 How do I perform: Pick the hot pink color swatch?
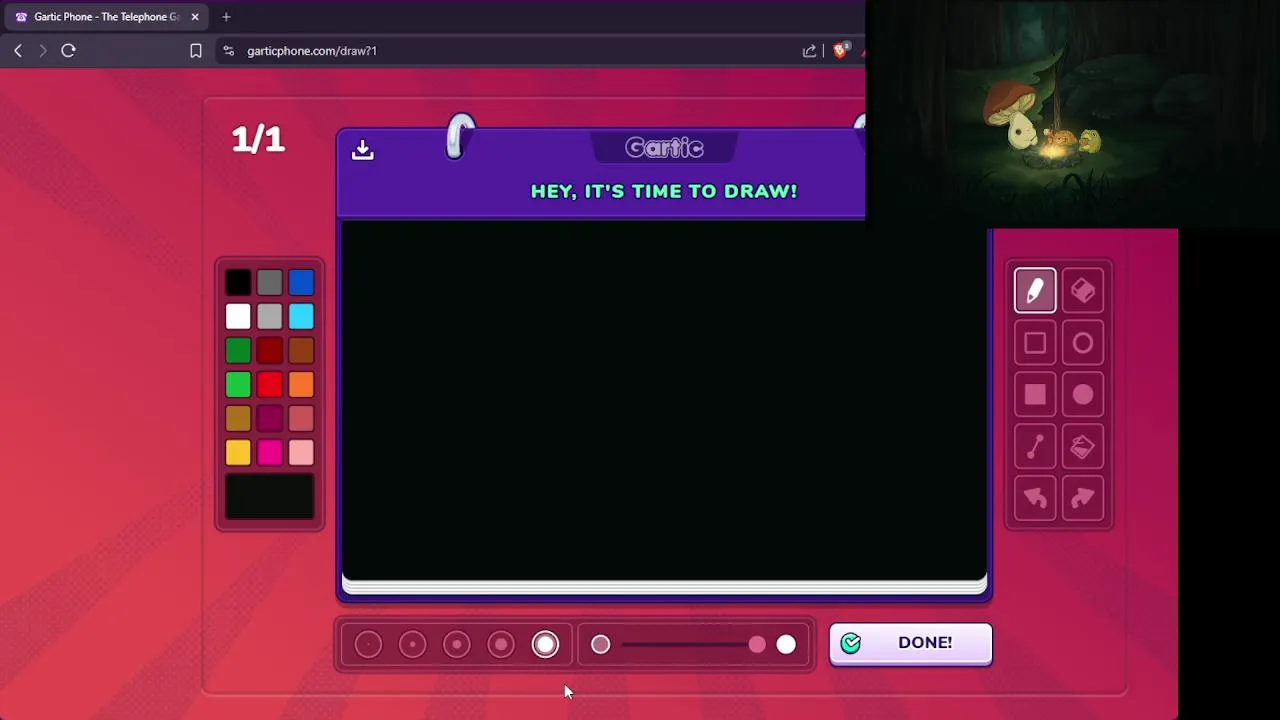pyautogui.click(x=270, y=453)
